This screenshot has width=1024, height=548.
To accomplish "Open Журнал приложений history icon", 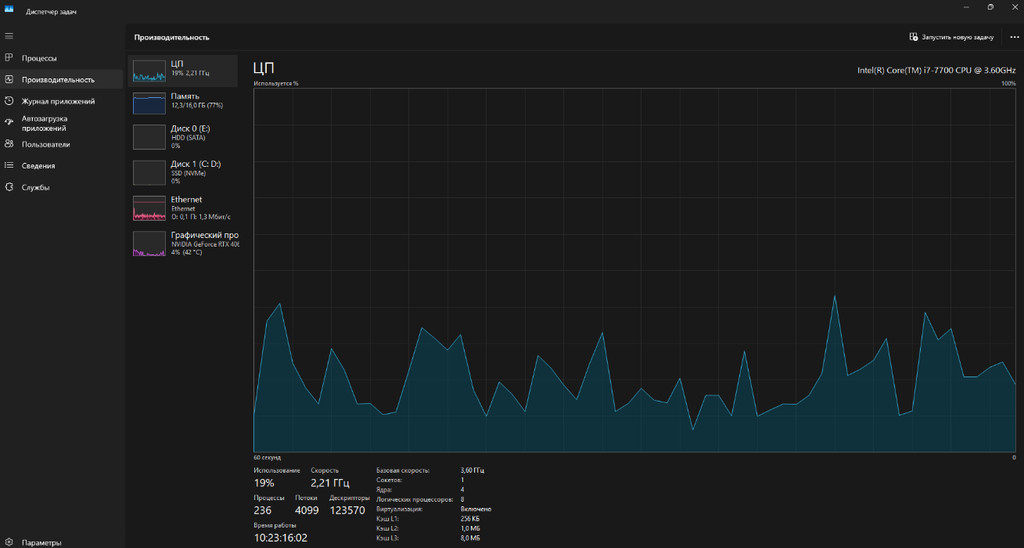I will coord(8,101).
